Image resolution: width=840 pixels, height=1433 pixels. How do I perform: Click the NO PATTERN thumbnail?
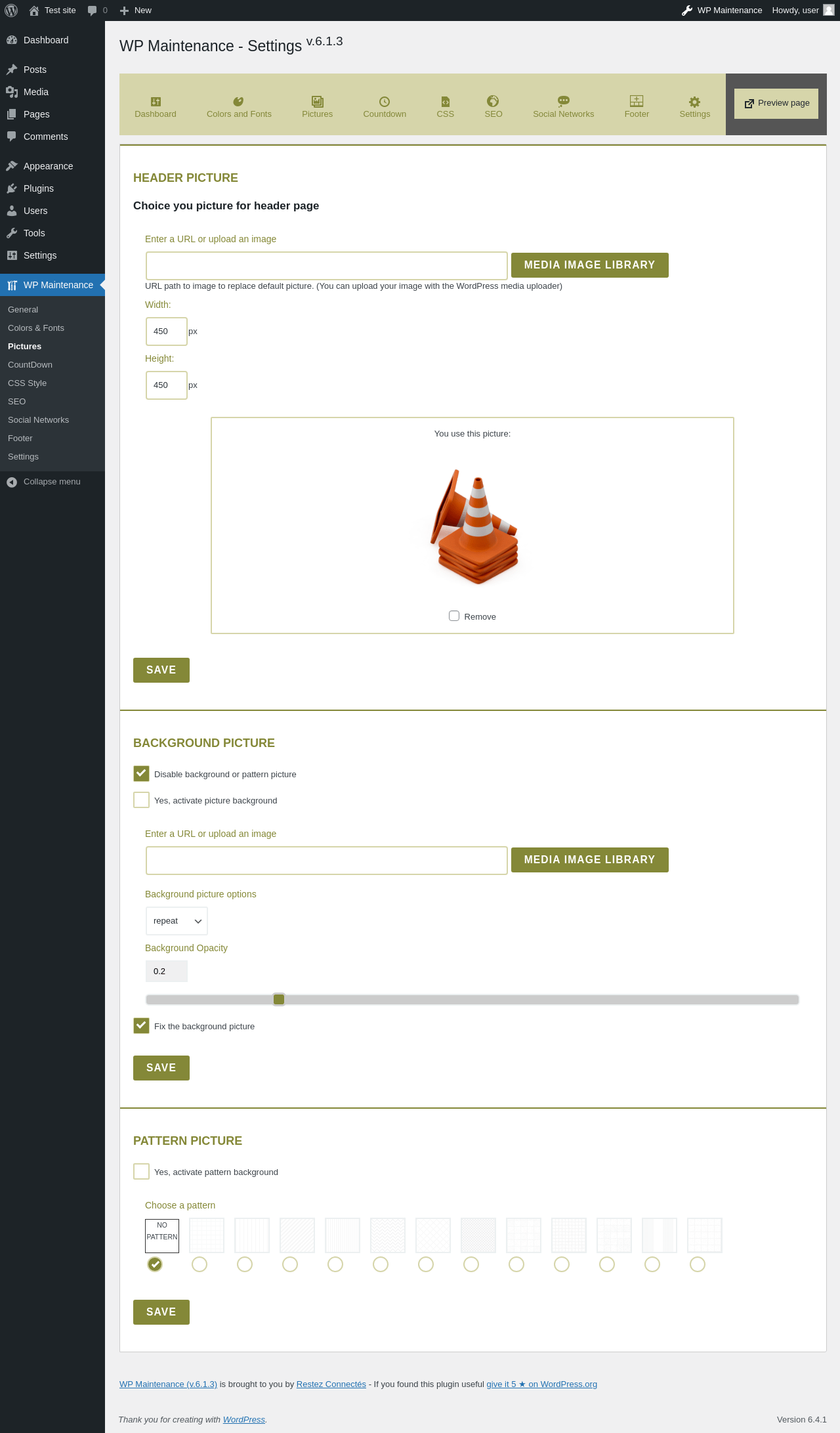point(162,1236)
